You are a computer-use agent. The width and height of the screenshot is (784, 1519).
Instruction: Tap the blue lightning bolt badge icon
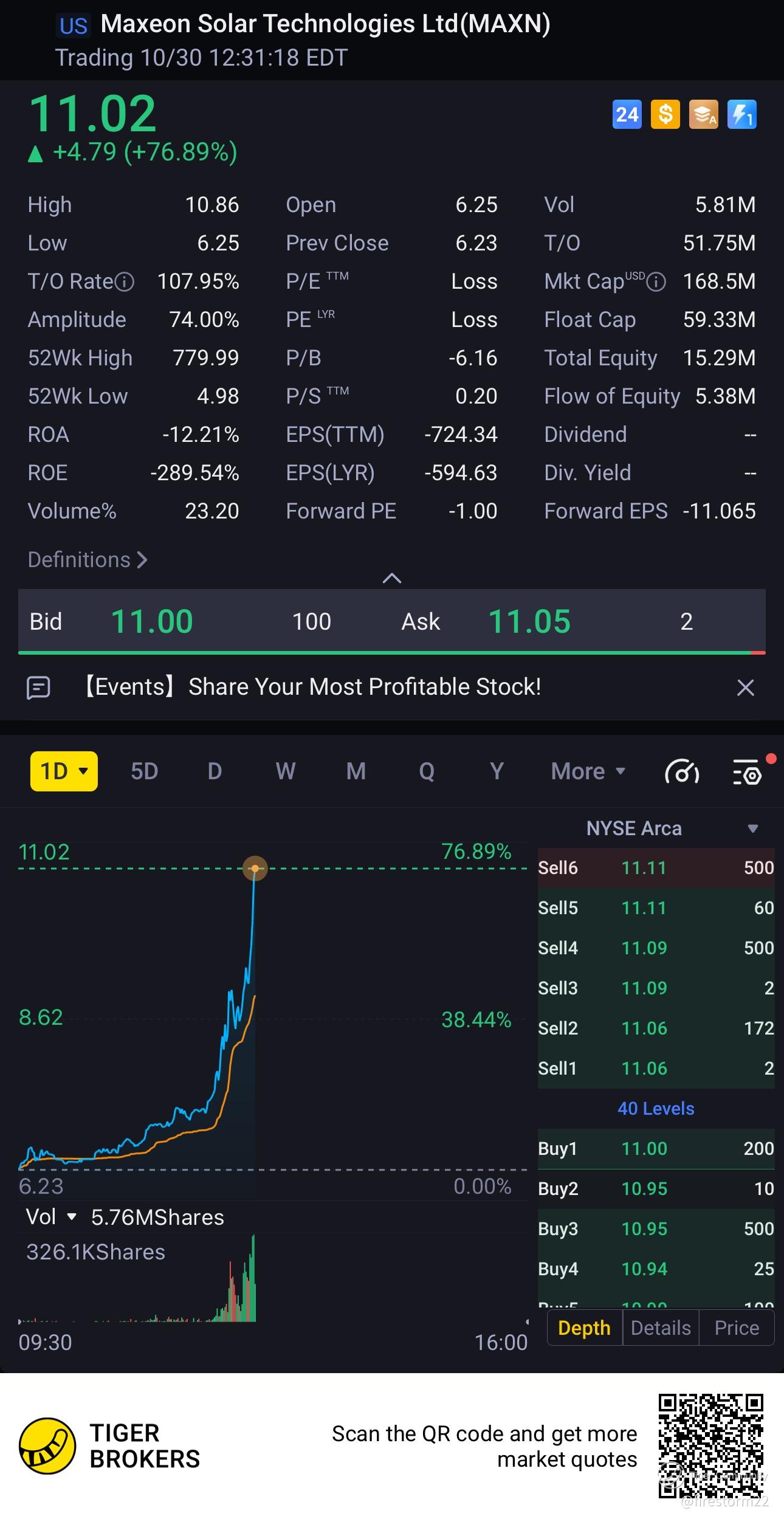point(741,114)
